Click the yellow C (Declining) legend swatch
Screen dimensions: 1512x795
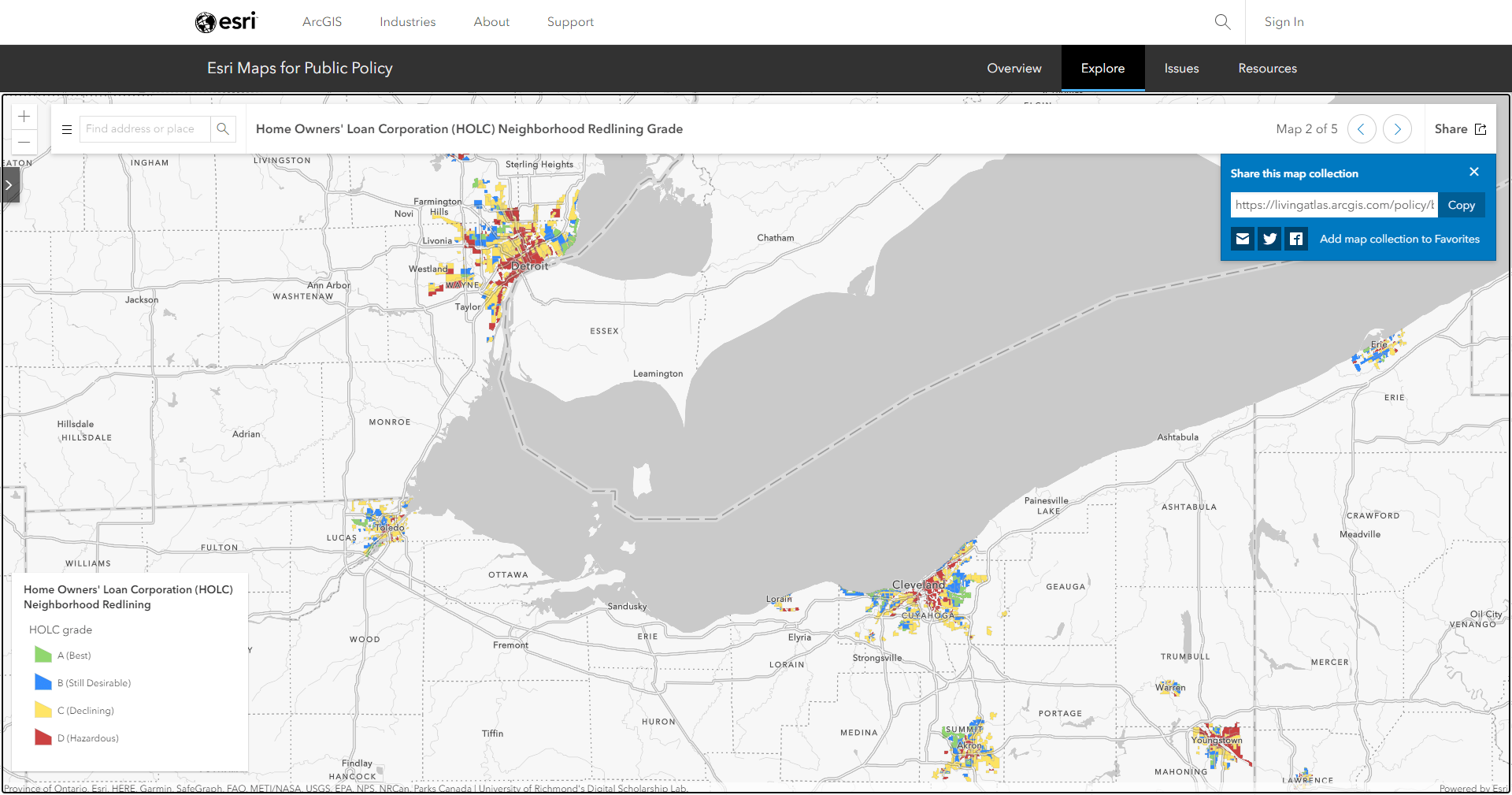point(43,710)
